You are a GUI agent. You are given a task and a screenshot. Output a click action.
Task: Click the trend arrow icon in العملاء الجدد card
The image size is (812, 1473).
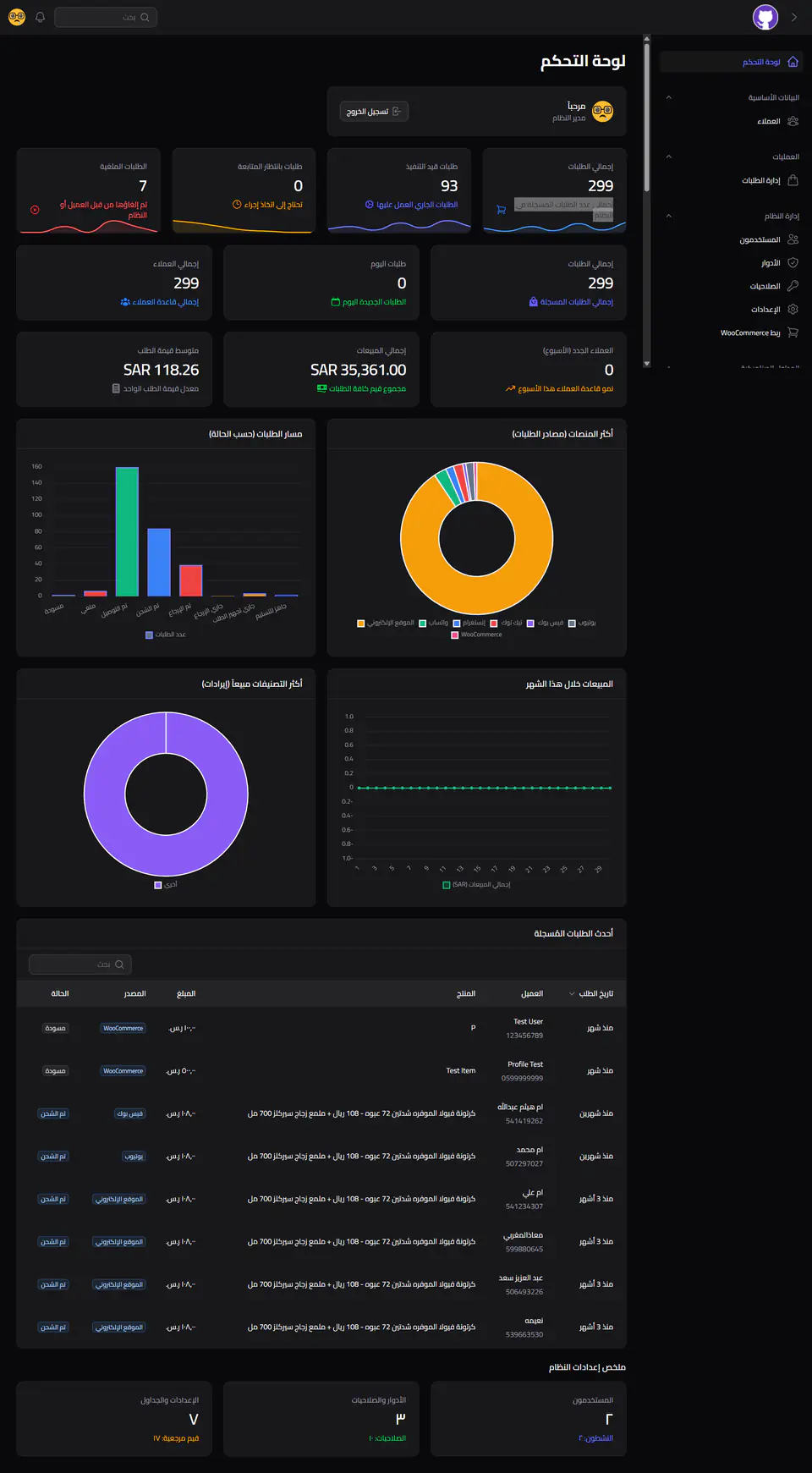pyautogui.click(x=510, y=389)
